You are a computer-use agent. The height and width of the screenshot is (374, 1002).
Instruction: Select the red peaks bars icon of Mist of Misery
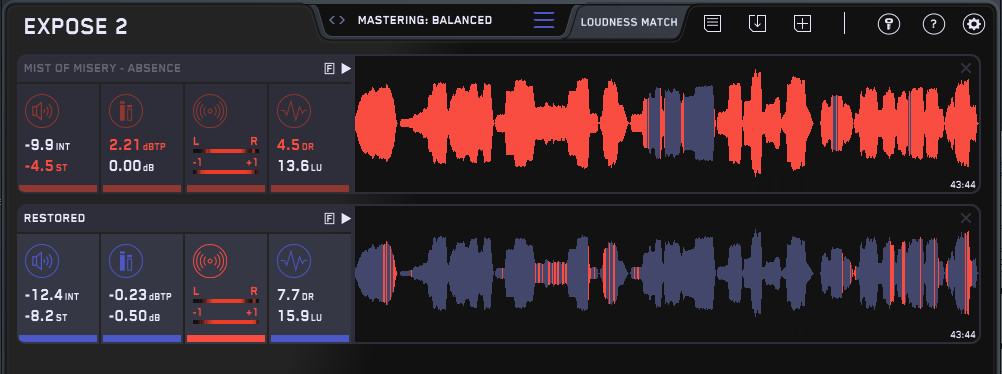tap(126, 111)
